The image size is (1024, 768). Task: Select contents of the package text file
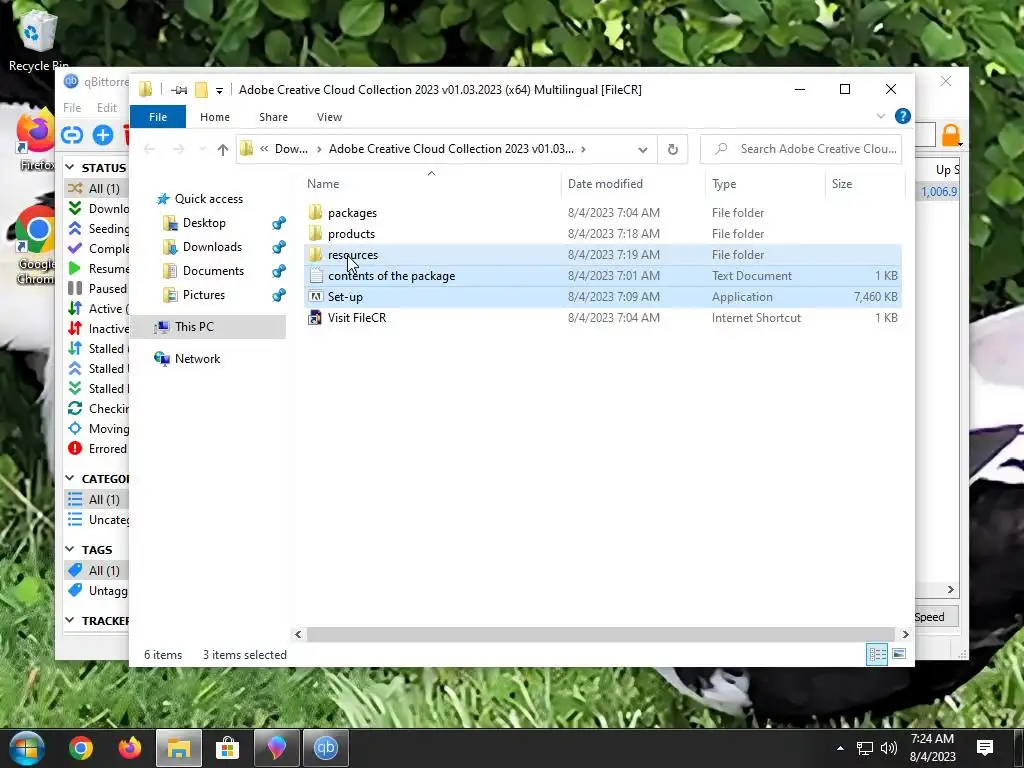[x=391, y=276]
